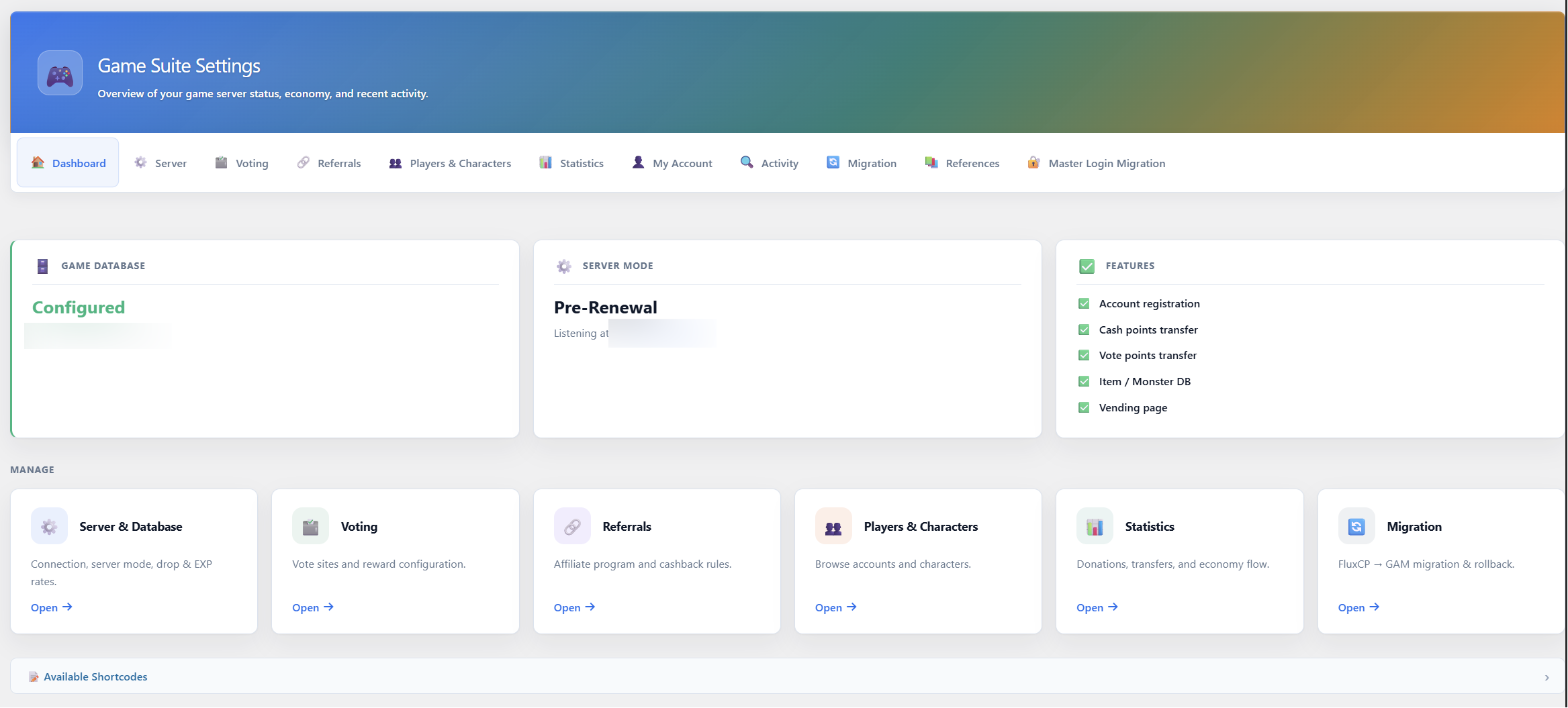Click the Referrals card link icon
Viewport: 1568px width, 708px height.
click(x=572, y=526)
